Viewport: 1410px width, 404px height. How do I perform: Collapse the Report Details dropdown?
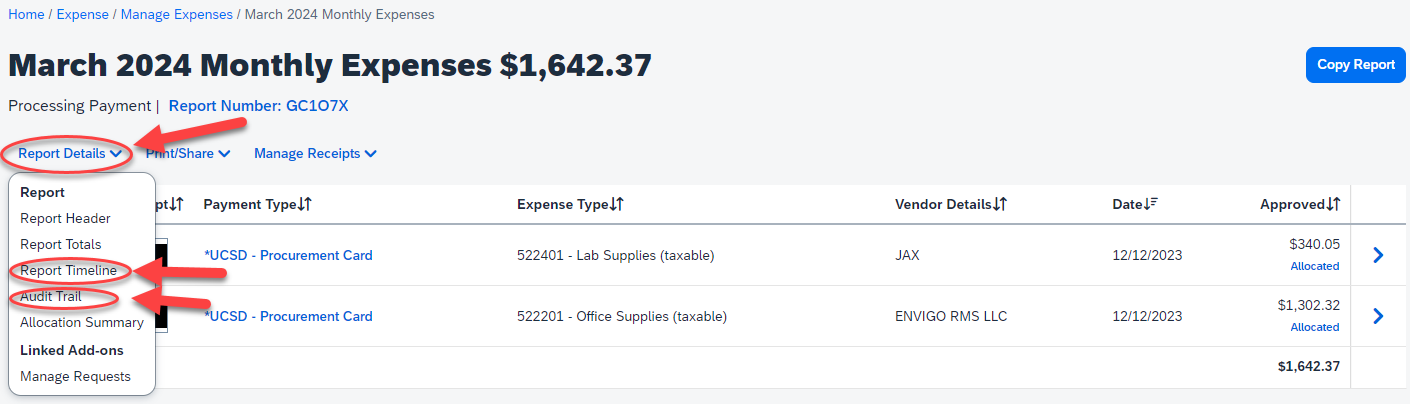coord(70,154)
